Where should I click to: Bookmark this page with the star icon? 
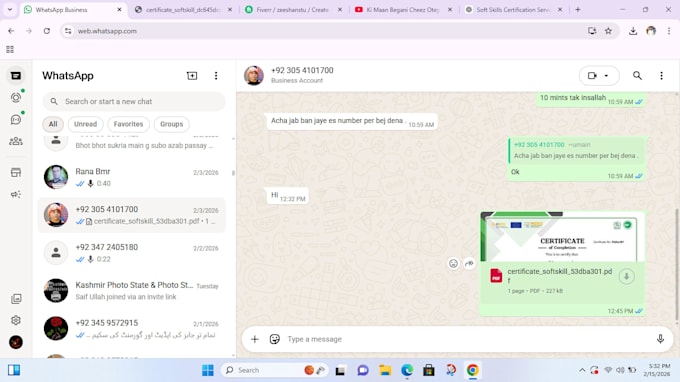point(608,31)
